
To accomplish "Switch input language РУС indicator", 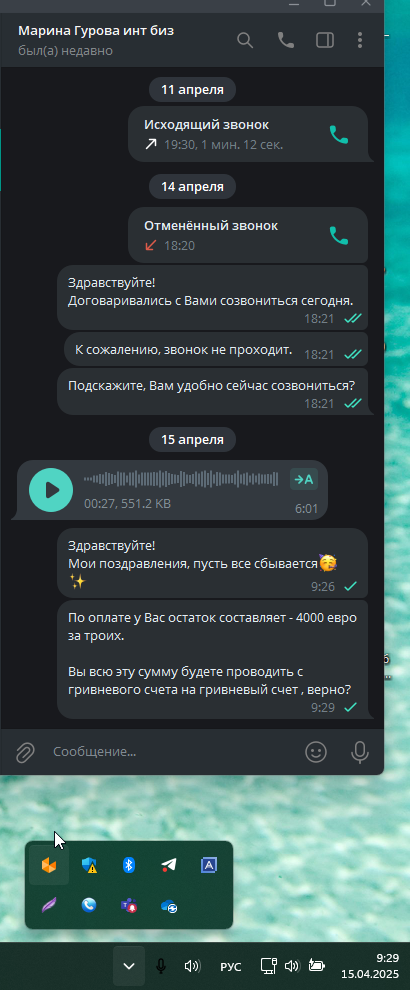I will (x=231, y=967).
